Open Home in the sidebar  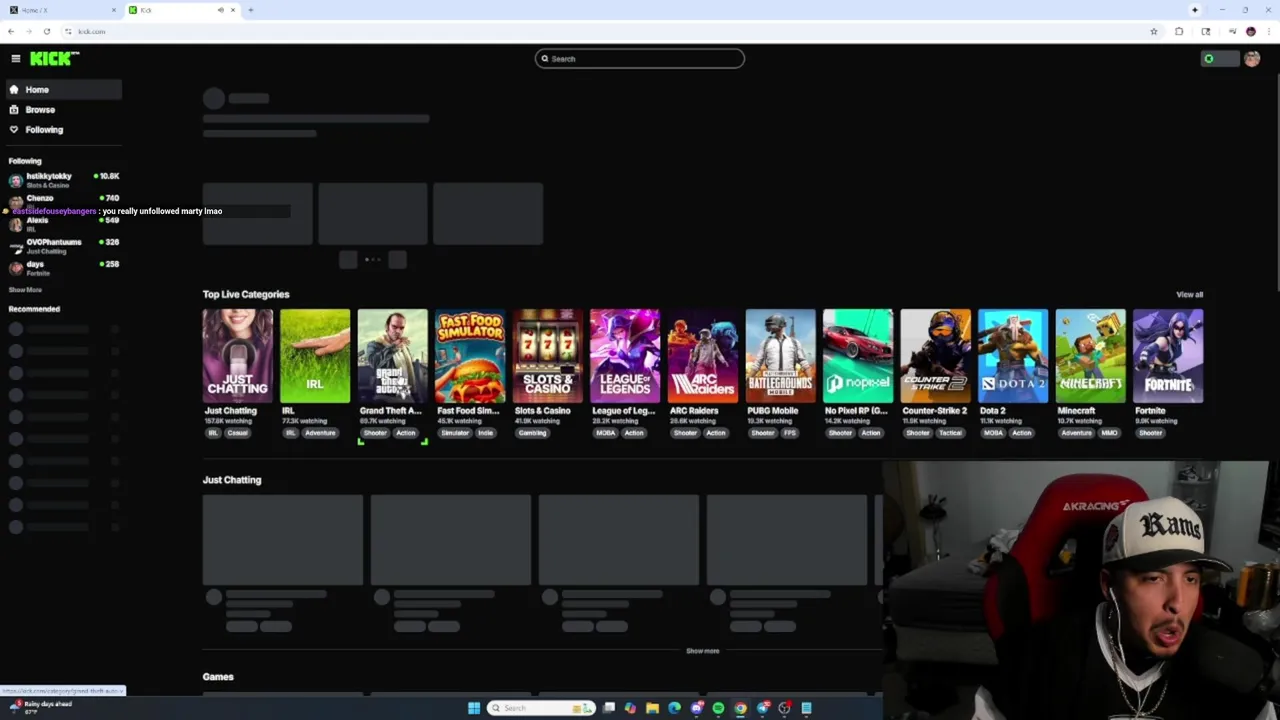(63, 90)
